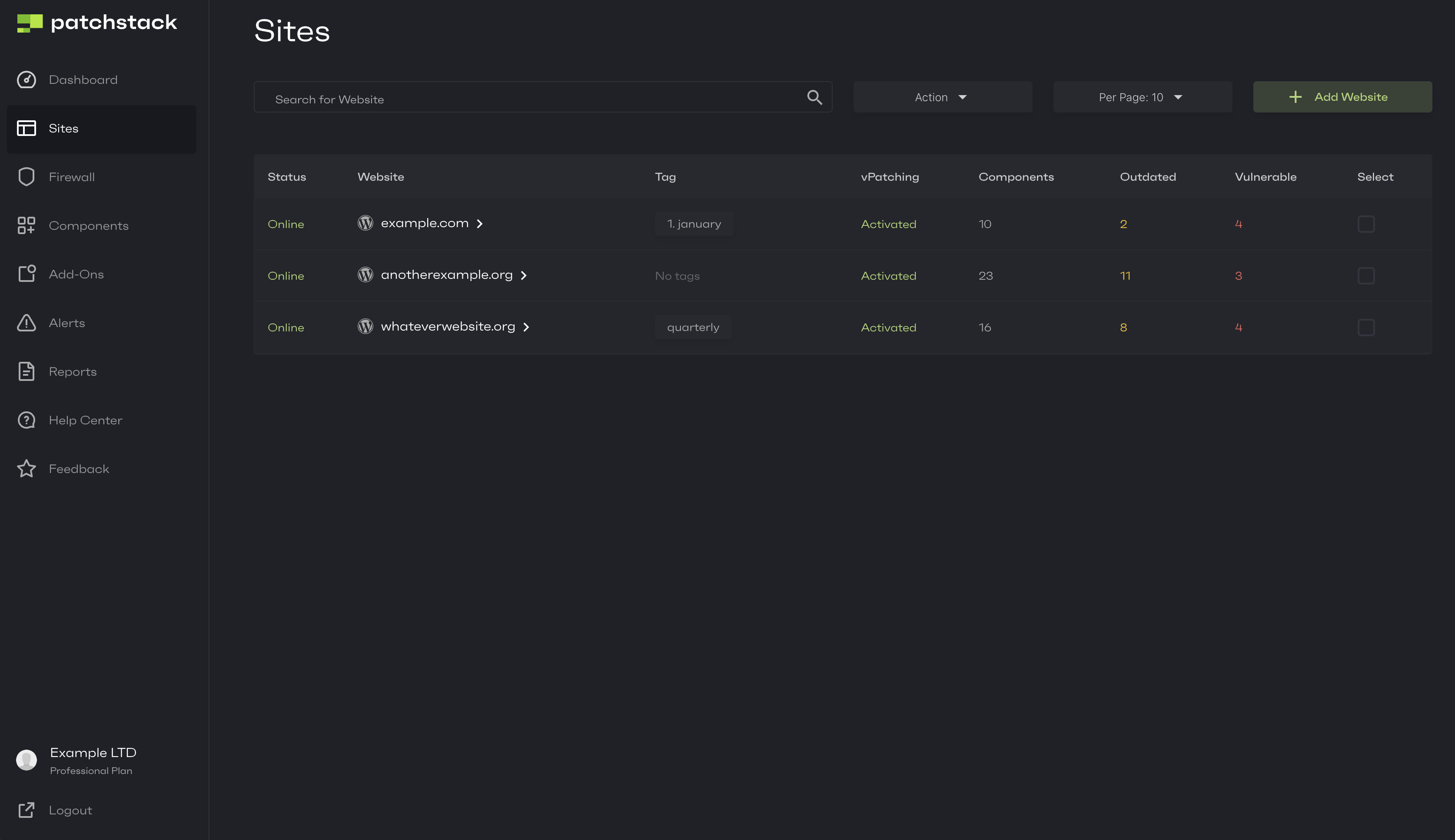Click the Components grid icon
Viewport: 1455px width, 840px height.
26,225
